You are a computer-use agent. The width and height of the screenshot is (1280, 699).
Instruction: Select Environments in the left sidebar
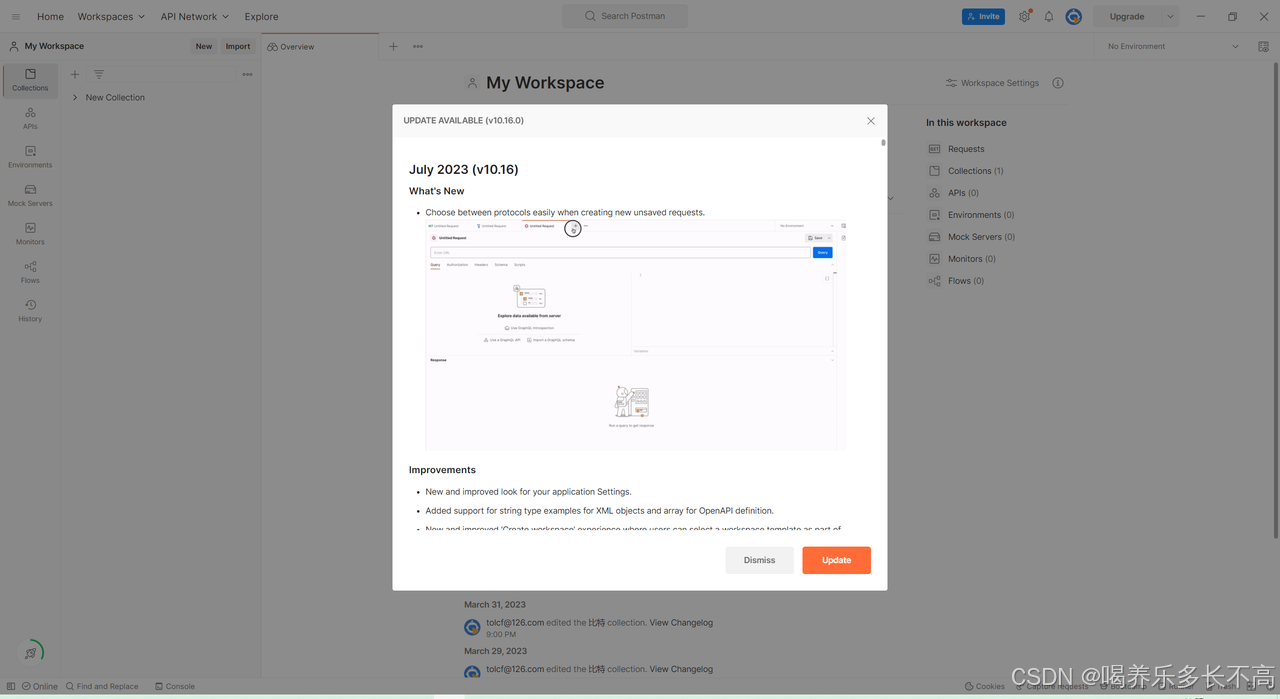pos(30,157)
